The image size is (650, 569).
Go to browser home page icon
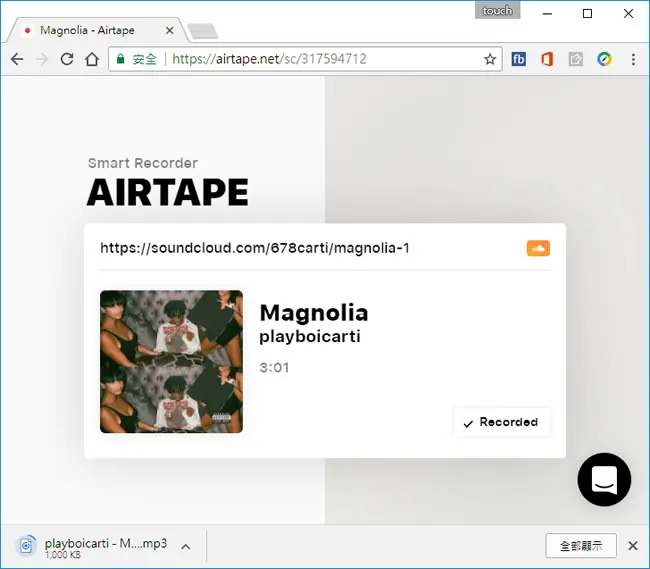tap(92, 59)
